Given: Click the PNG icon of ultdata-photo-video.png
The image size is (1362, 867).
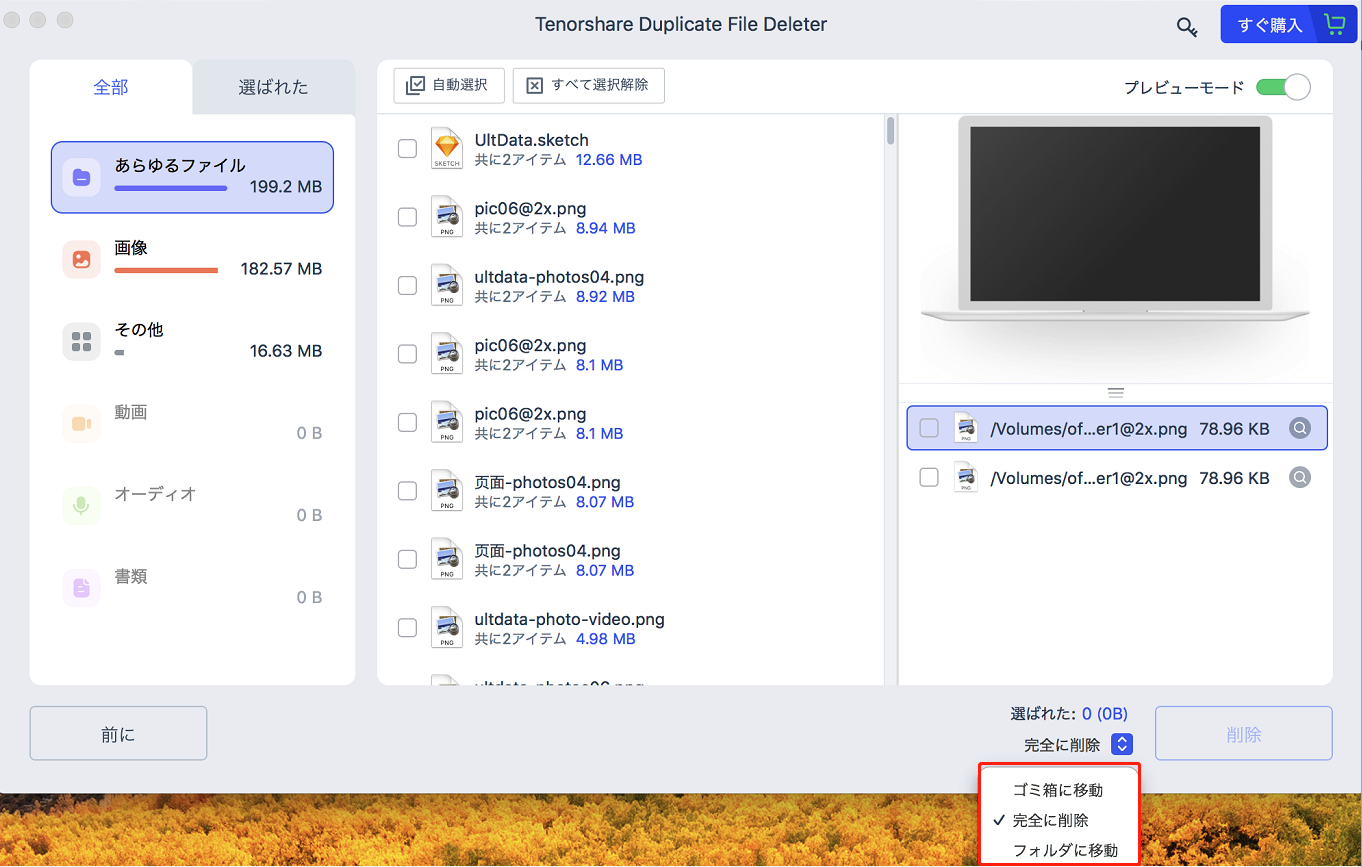Looking at the screenshot, I should [x=447, y=627].
